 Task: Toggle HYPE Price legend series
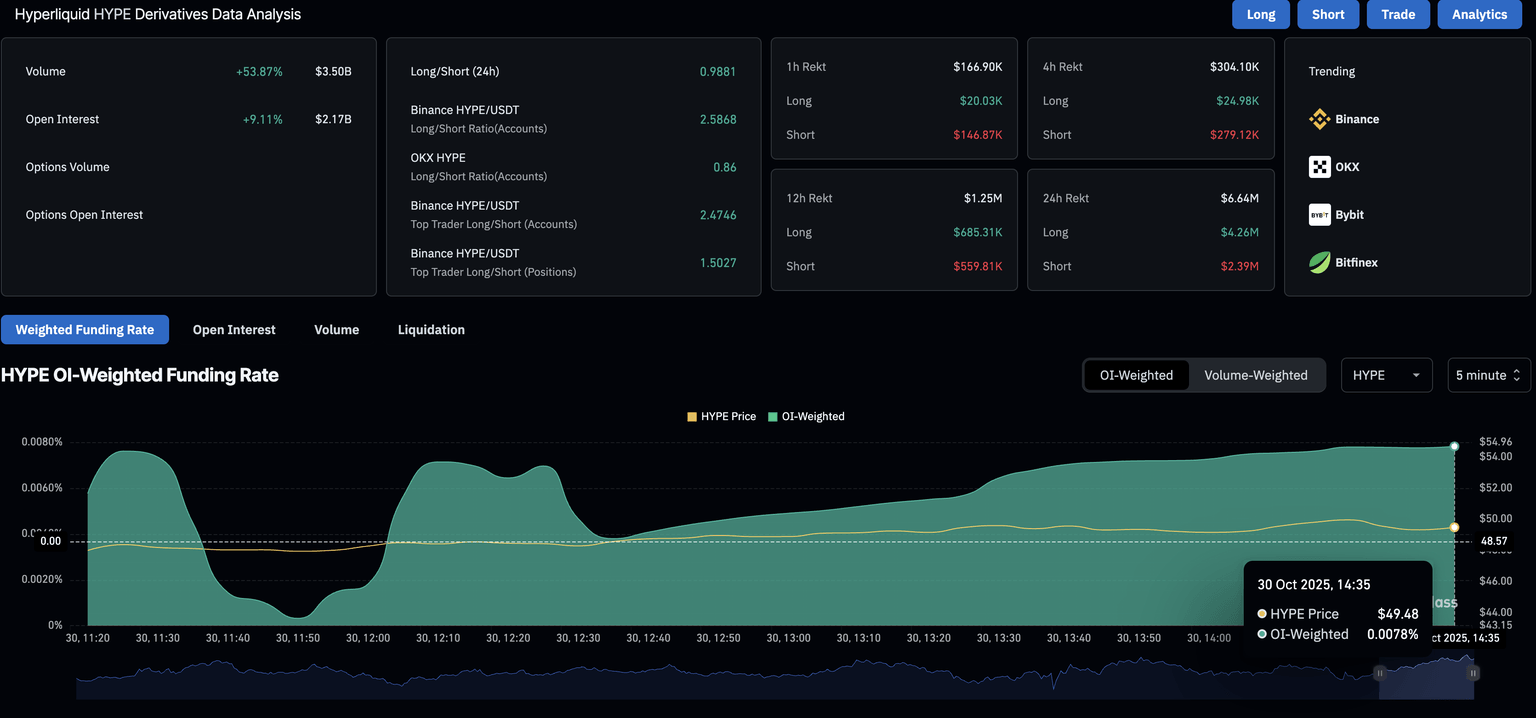click(721, 417)
